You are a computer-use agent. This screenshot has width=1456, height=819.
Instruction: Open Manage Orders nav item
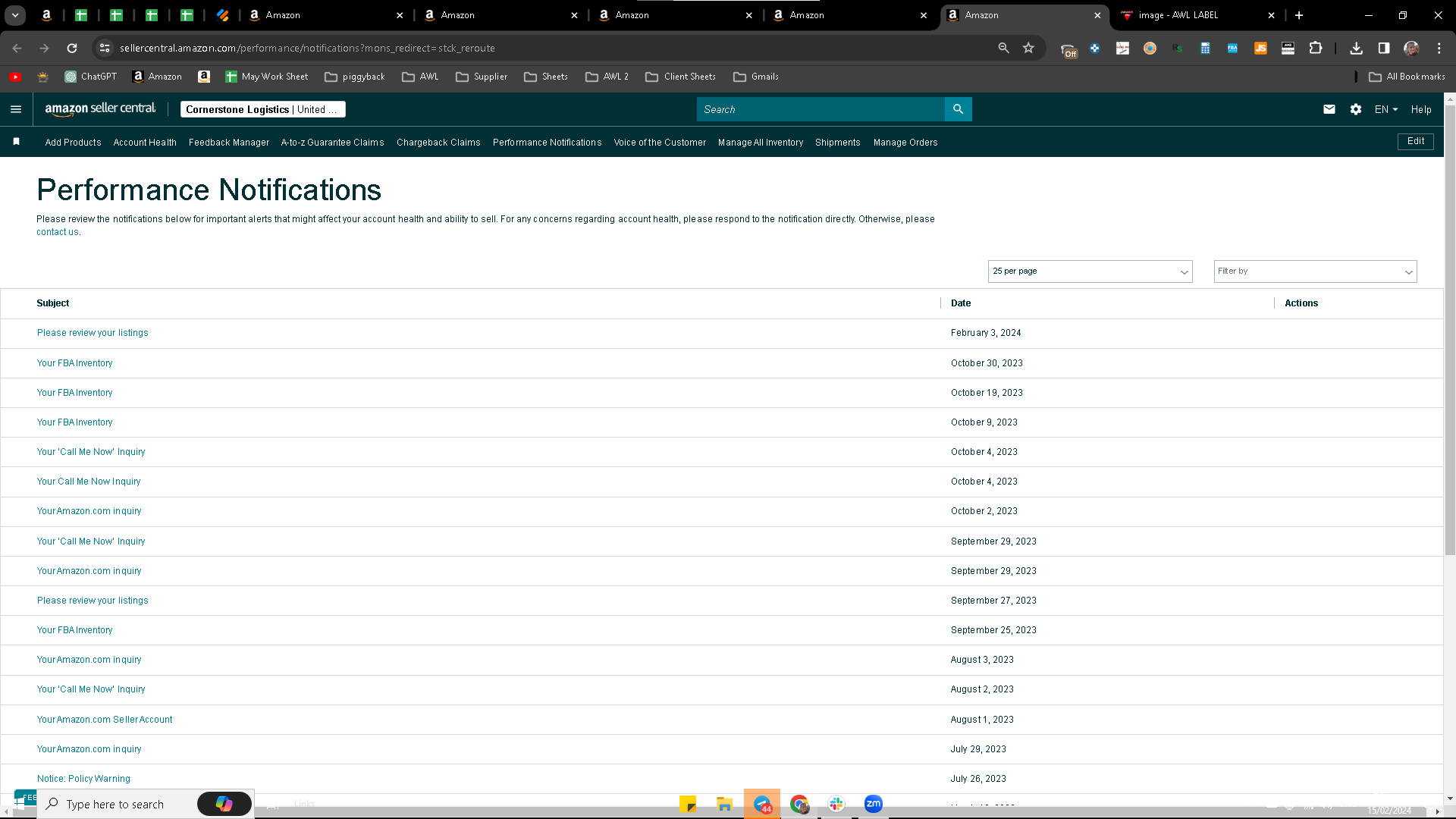click(905, 143)
